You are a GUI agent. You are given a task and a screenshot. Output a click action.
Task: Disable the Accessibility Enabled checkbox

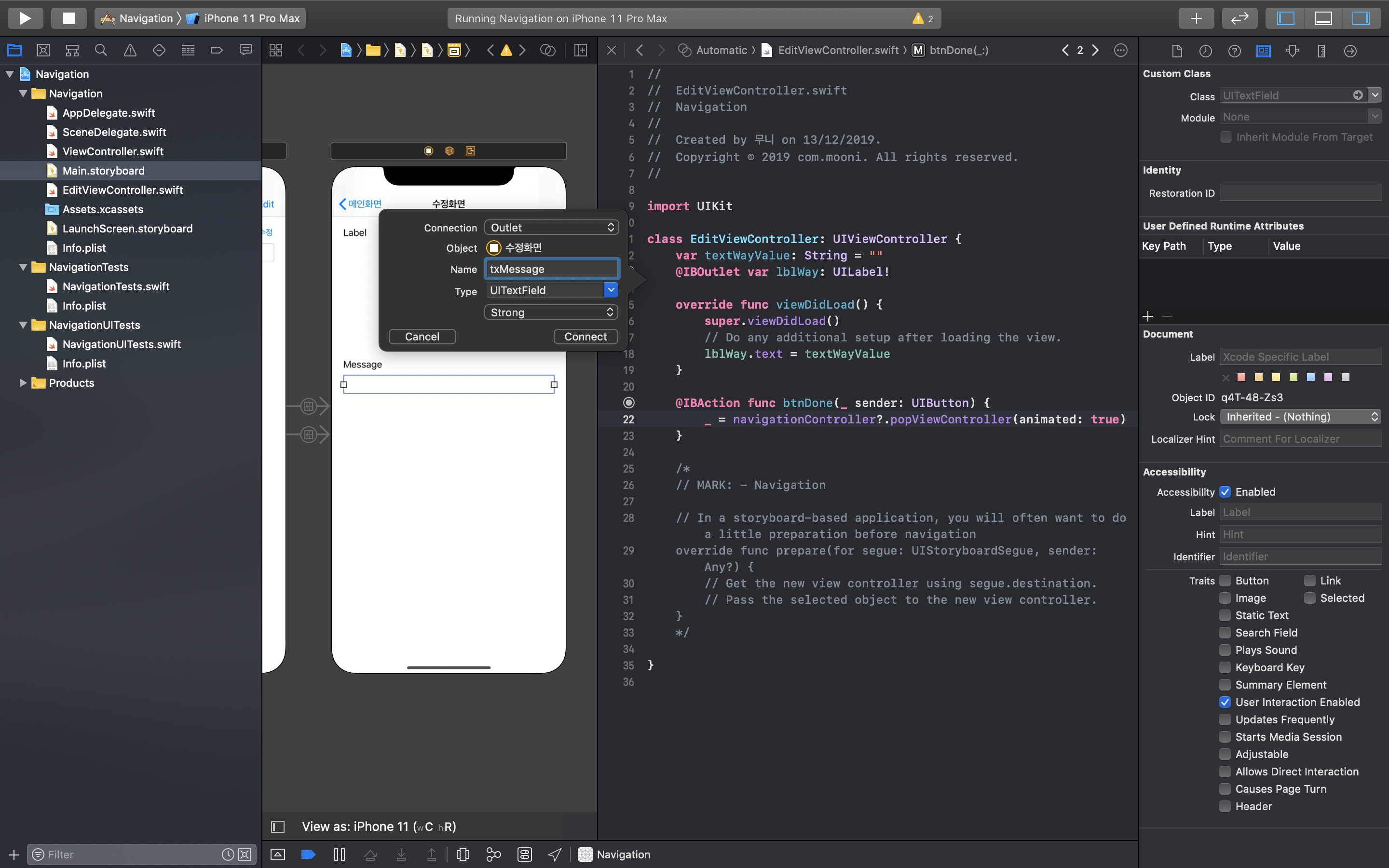pos(1225,492)
